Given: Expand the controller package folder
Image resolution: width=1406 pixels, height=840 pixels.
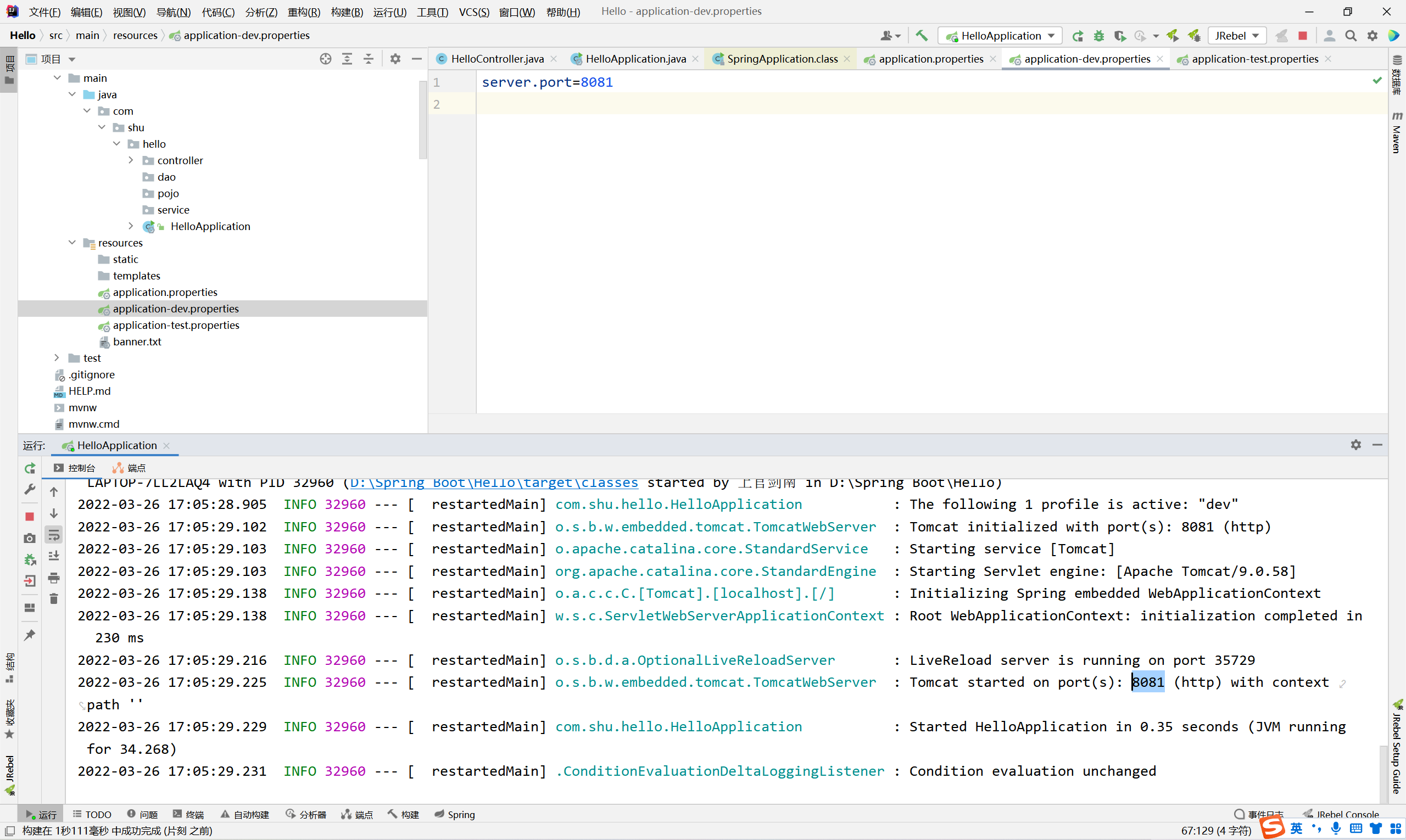Looking at the screenshot, I should pyautogui.click(x=131, y=160).
